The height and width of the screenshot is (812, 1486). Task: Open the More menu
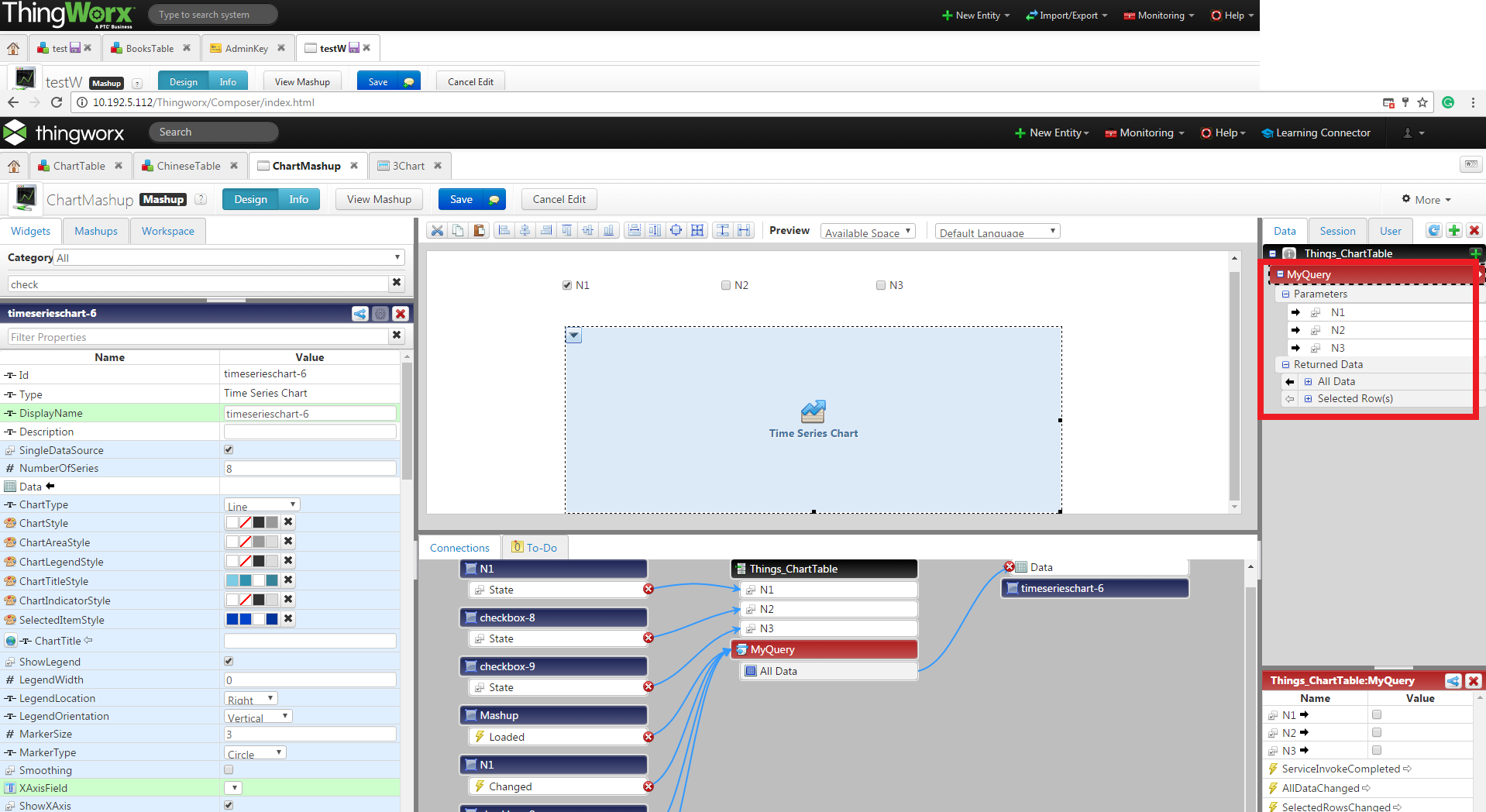(1426, 199)
